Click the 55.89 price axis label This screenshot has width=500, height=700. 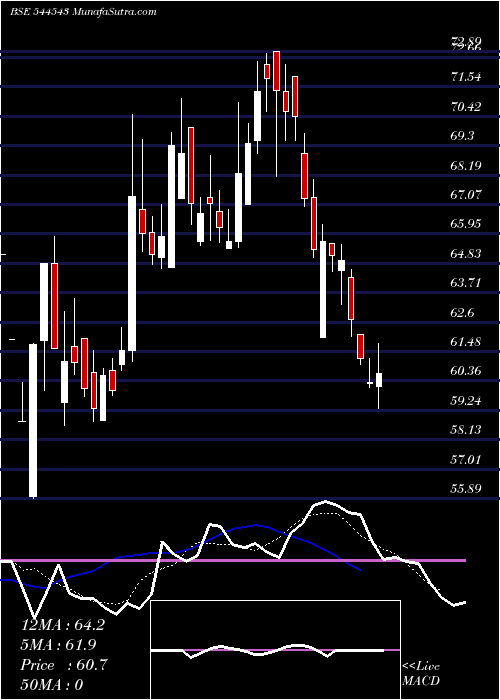pyautogui.click(x=467, y=488)
